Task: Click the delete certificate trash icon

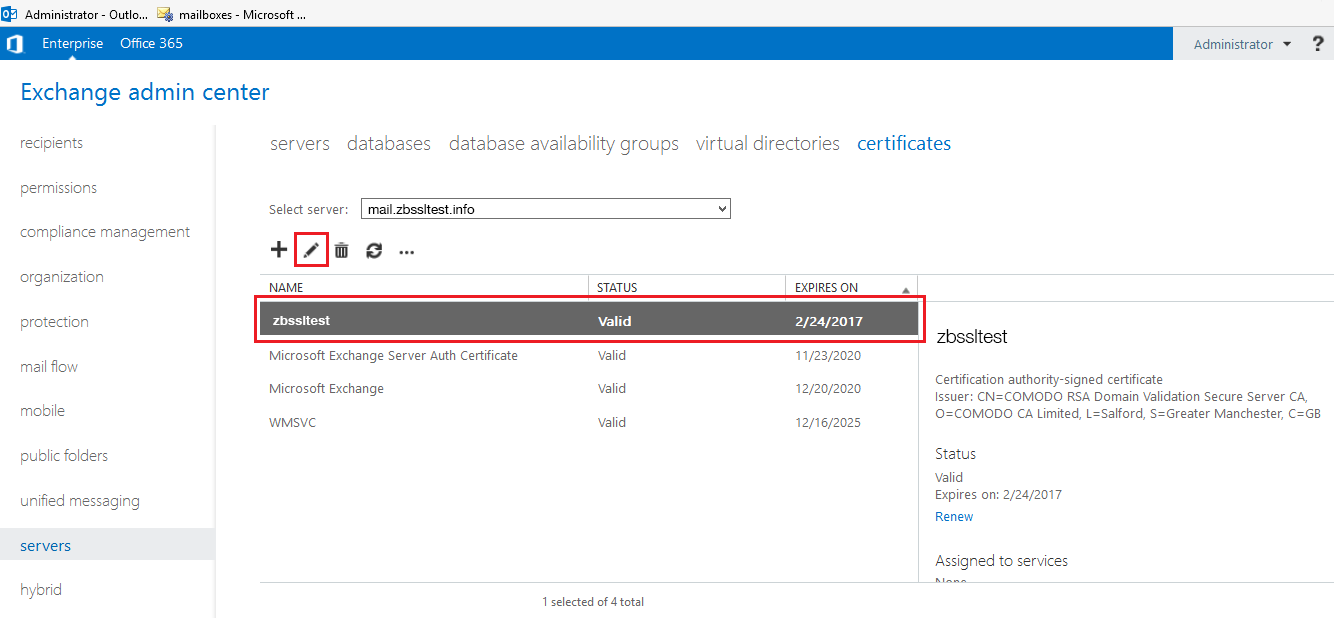Action: point(341,249)
